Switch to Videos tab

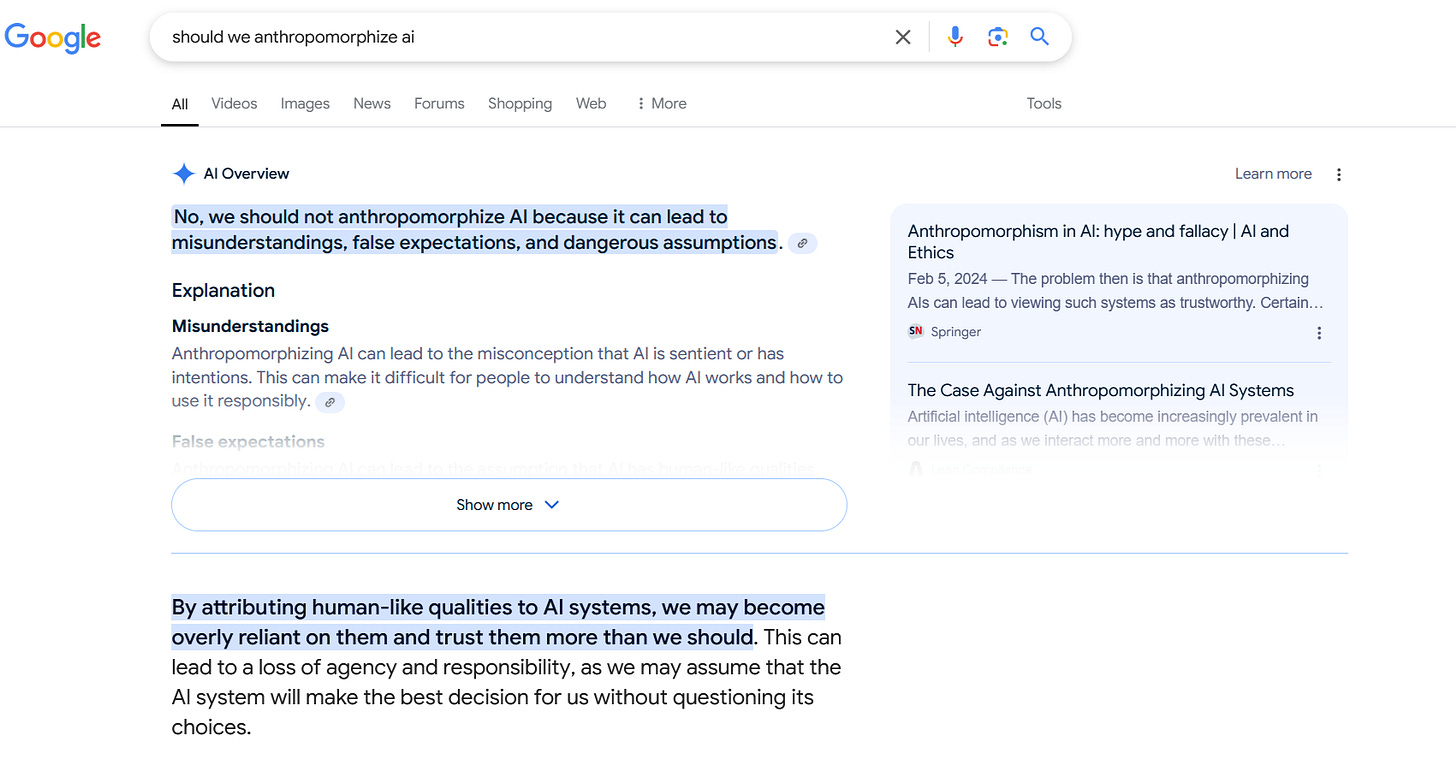pyautogui.click(x=234, y=103)
